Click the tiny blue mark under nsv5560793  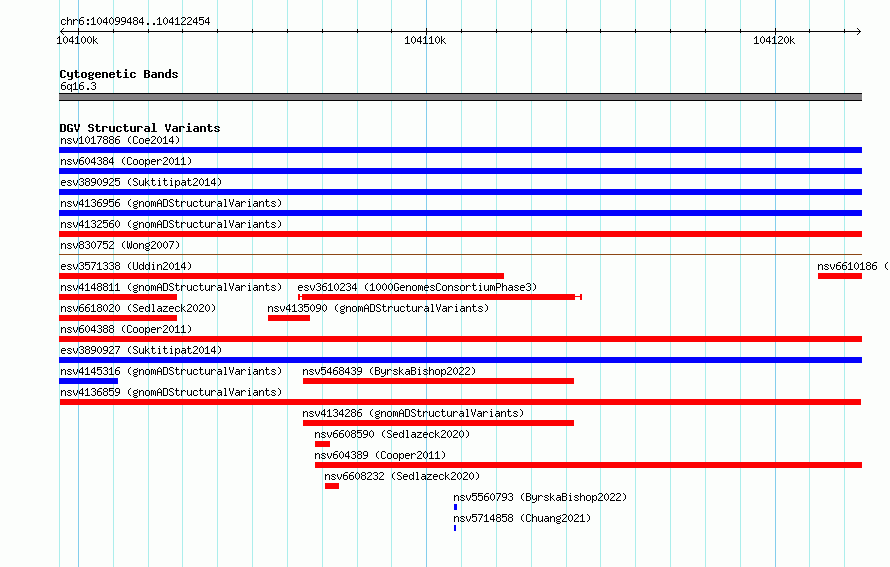(x=455, y=507)
